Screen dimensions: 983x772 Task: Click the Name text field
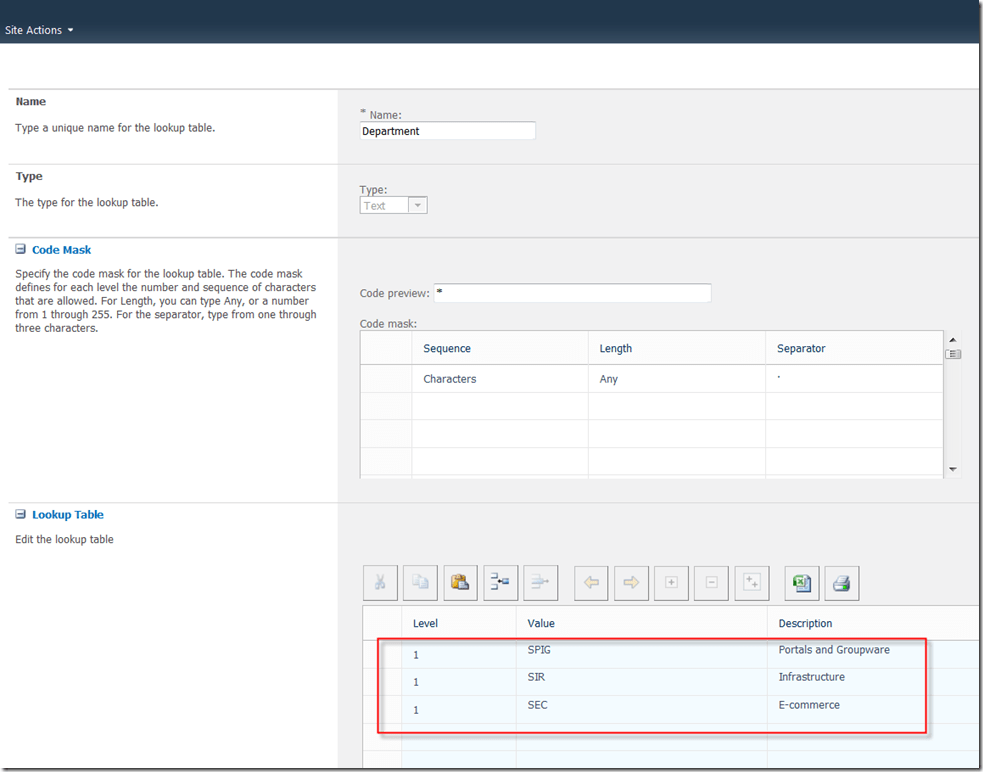pyautogui.click(x=447, y=131)
